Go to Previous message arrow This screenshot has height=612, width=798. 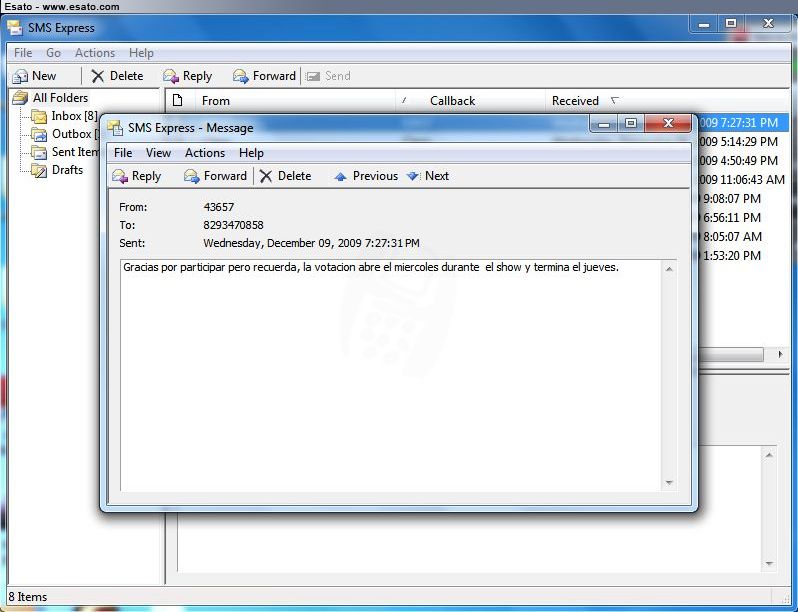(x=340, y=176)
